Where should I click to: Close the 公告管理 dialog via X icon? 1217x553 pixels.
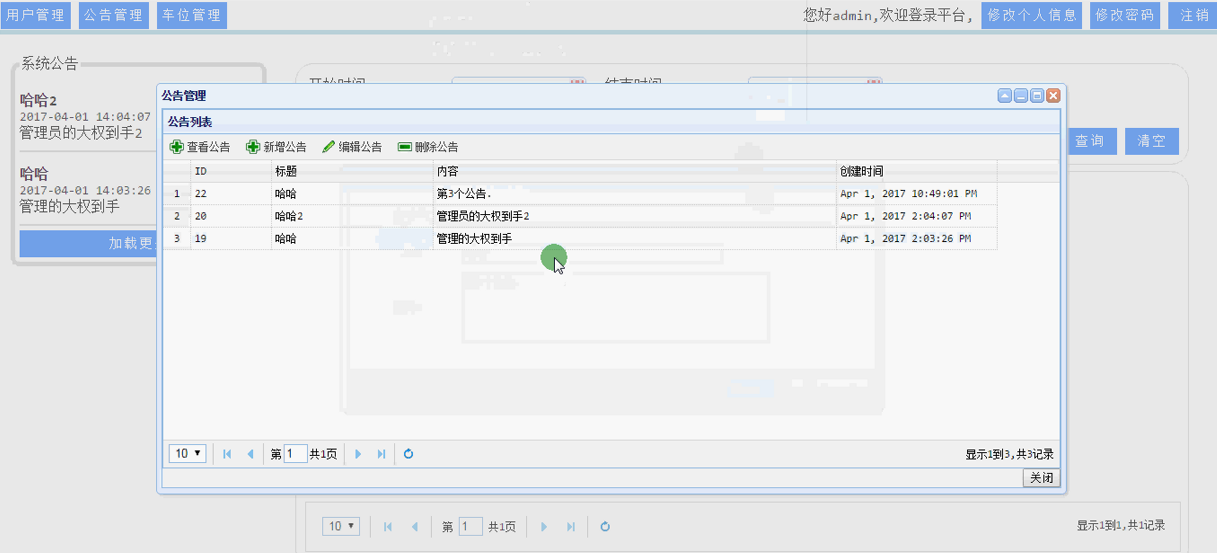pyautogui.click(x=1053, y=96)
